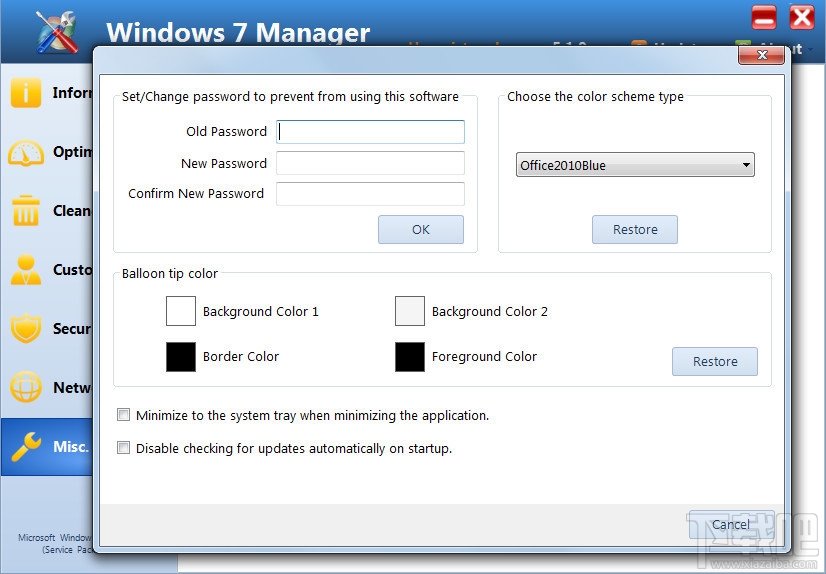Enable minimize to the system tray checkbox

123,415
